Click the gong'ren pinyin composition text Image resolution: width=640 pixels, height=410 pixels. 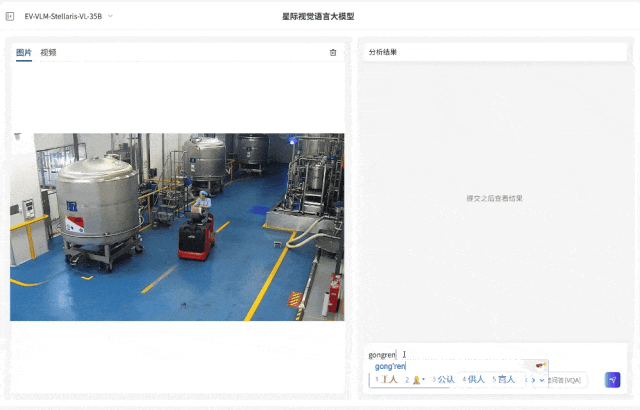pyautogui.click(x=390, y=366)
